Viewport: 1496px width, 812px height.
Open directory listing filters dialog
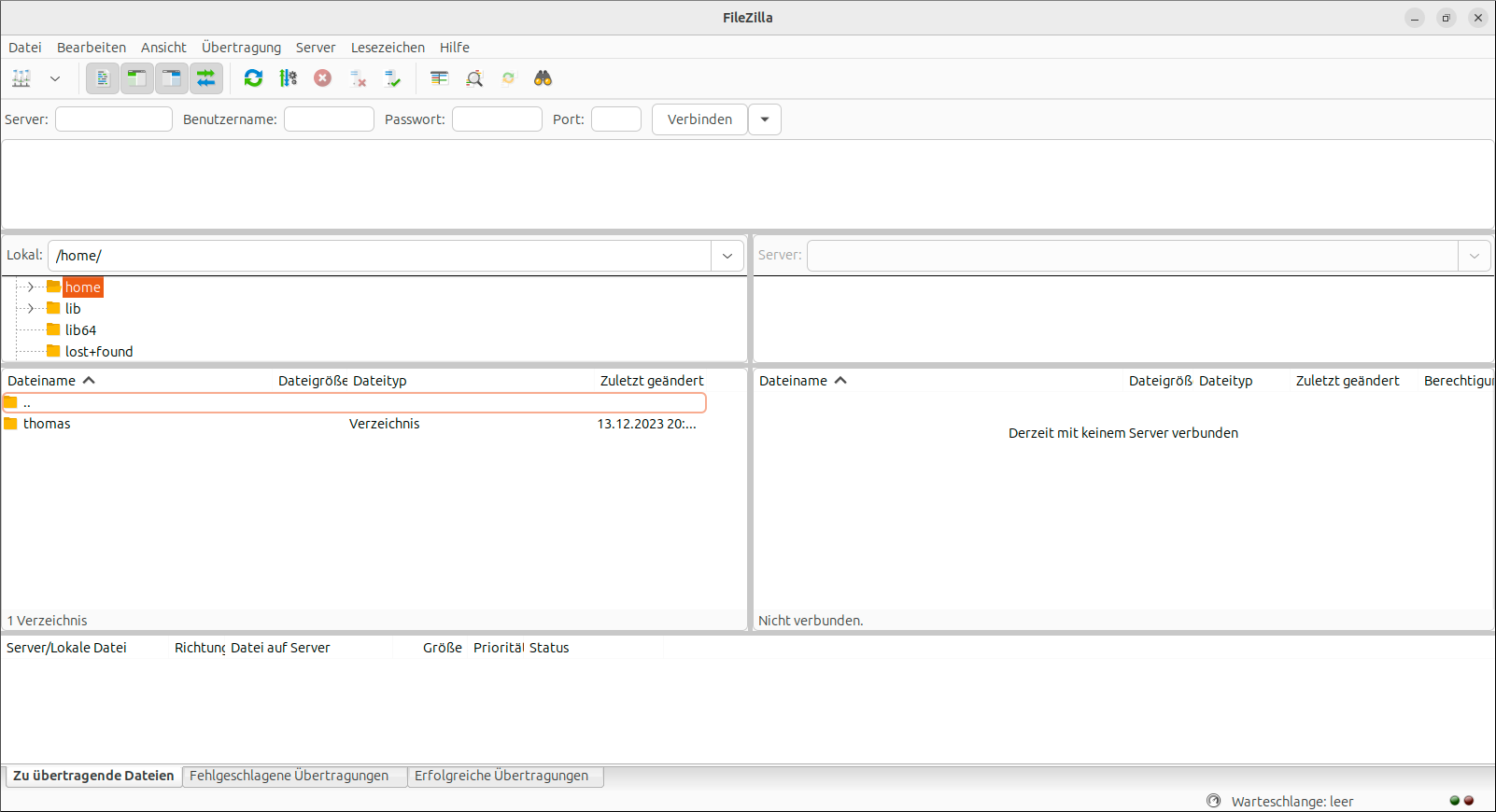(x=439, y=78)
